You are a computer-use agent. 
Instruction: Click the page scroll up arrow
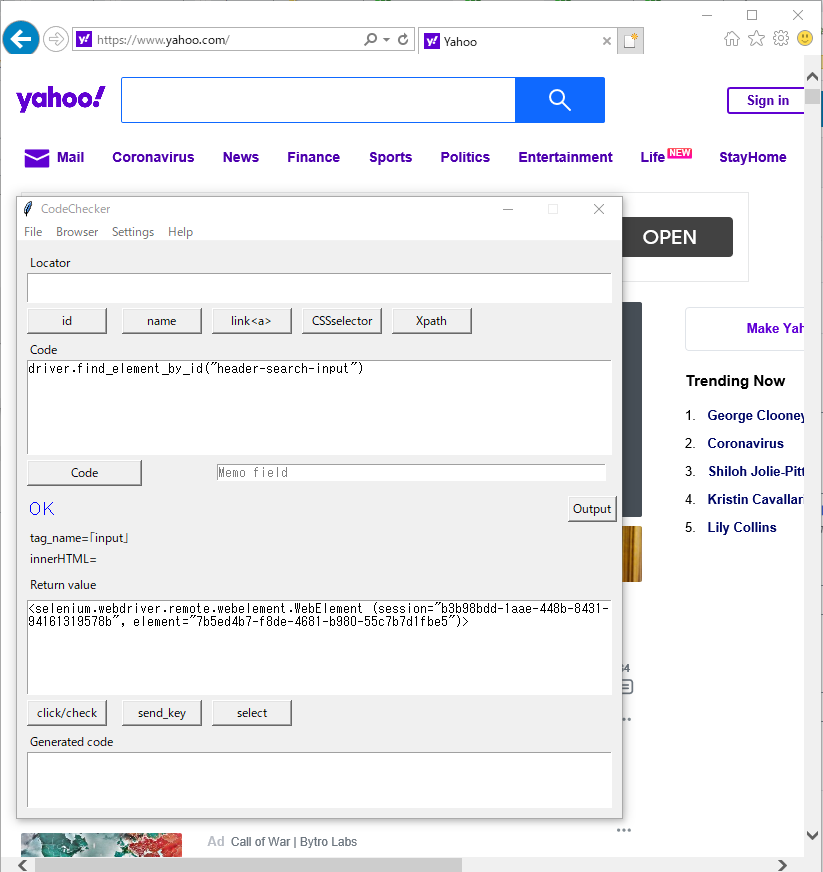(x=812, y=76)
